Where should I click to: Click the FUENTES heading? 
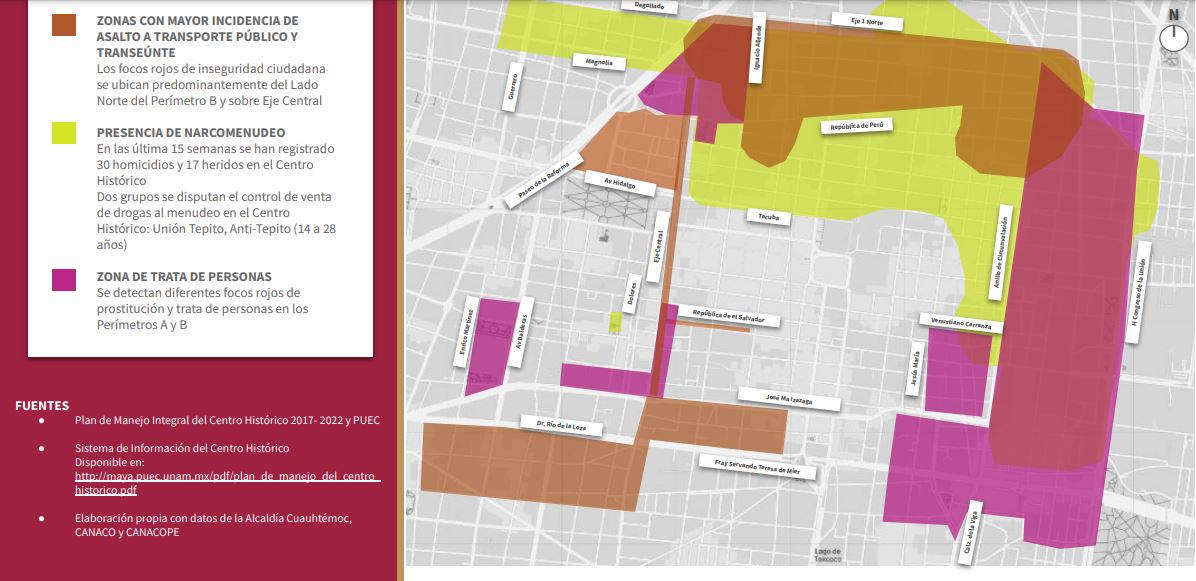(42, 406)
